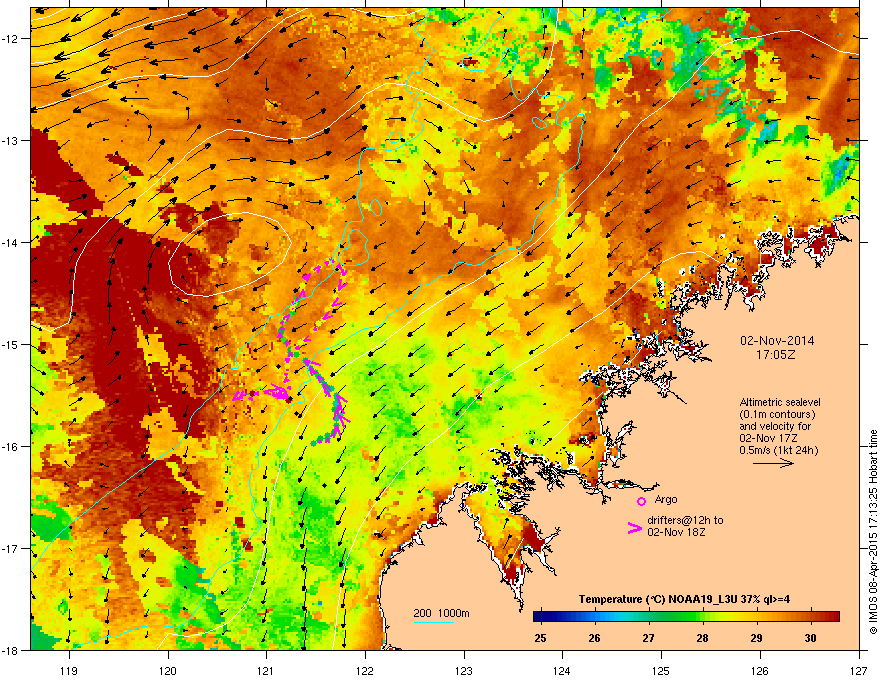Click latitude axis label -14
This screenshot has width=880, height=680.
click(10, 242)
